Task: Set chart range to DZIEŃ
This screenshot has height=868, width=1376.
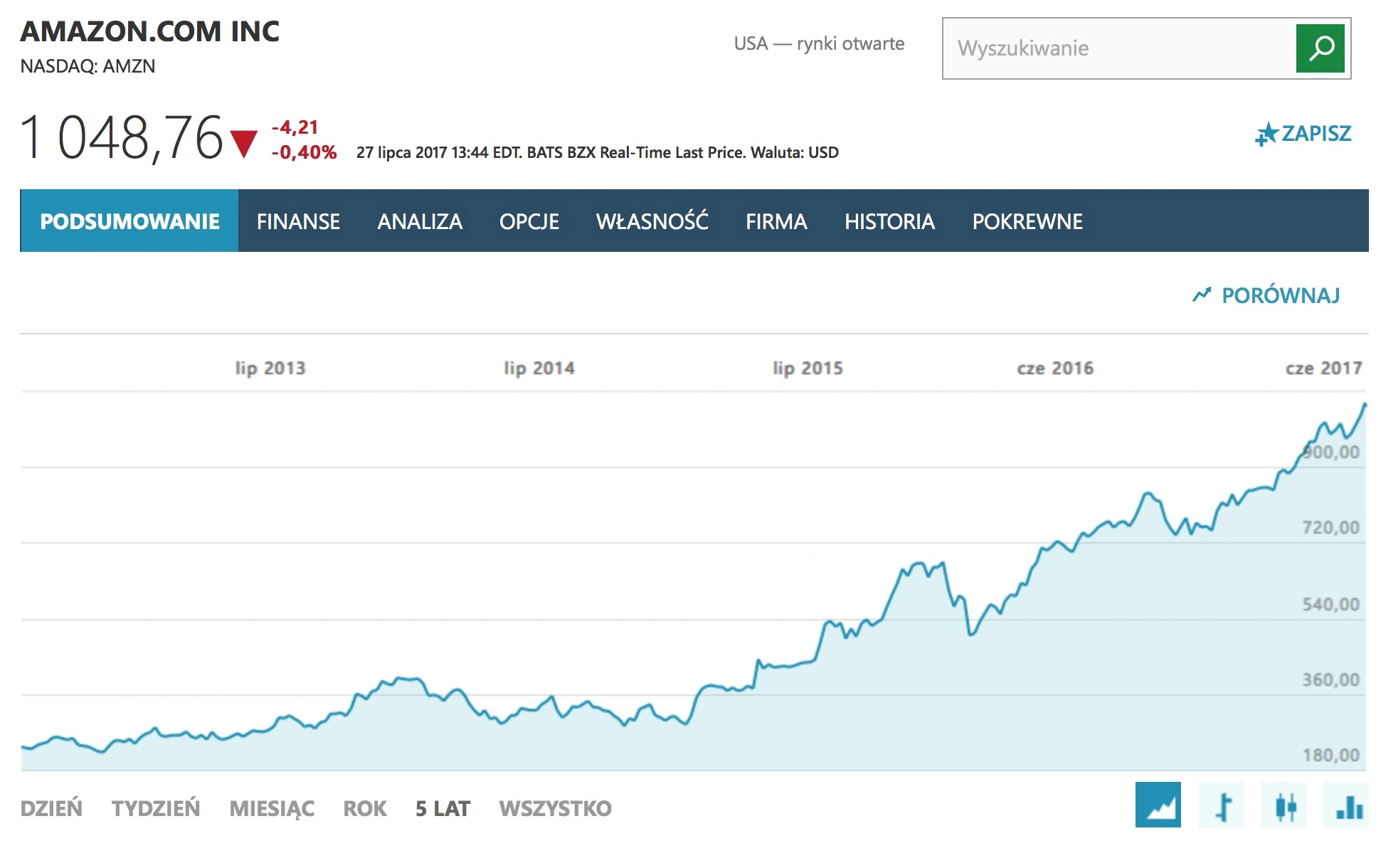Action: (51, 808)
